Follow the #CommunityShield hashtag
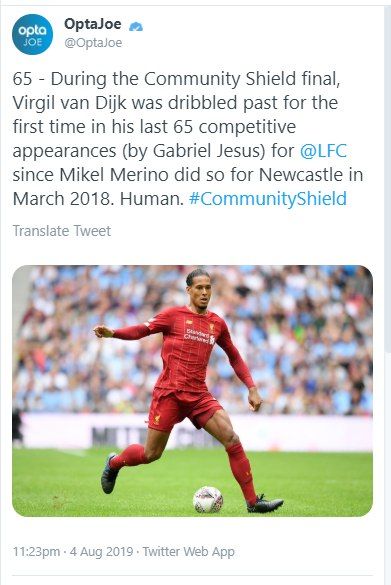The width and height of the screenshot is (391, 585). (268, 199)
